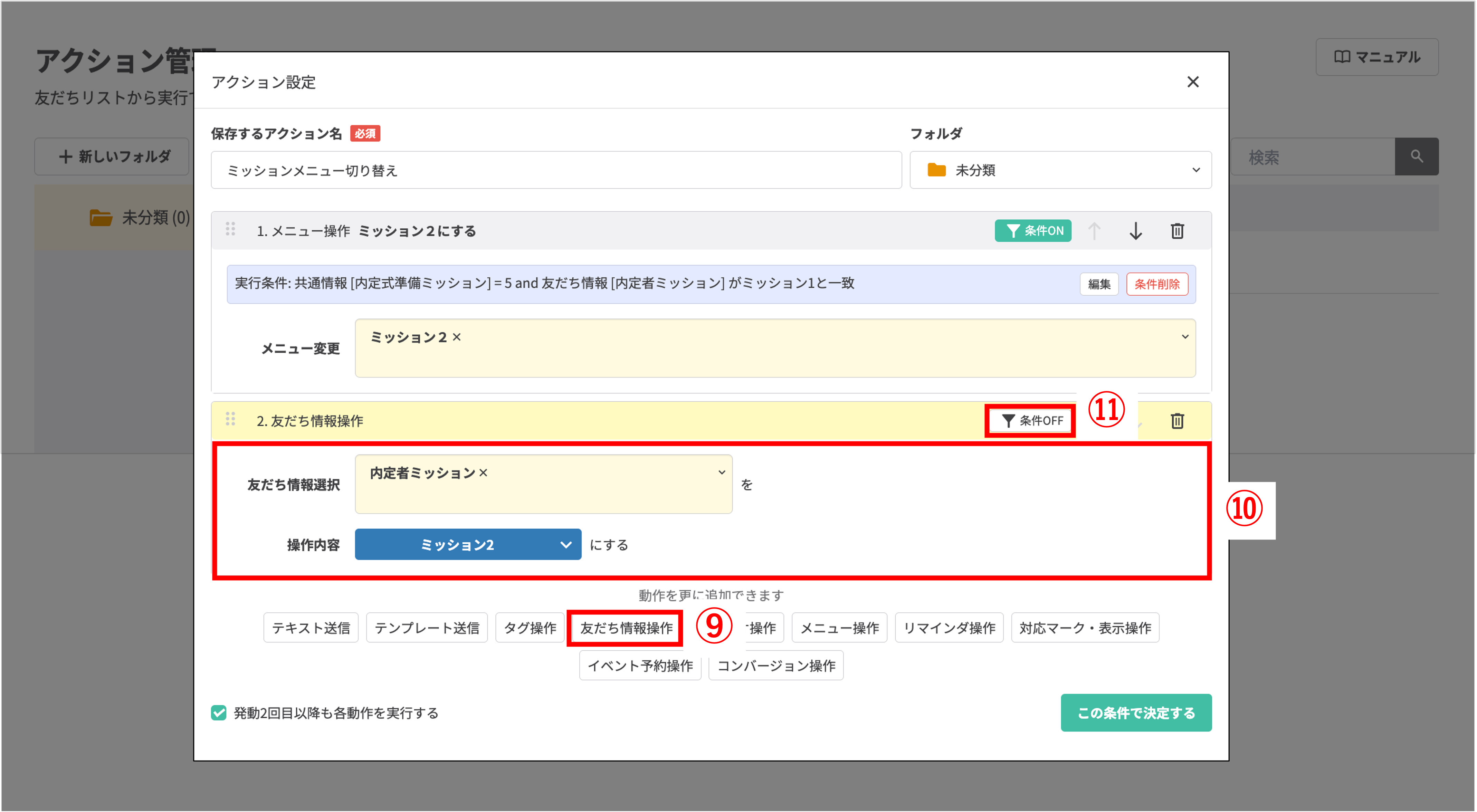Click the drag handle of action 1
Image resolution: width=1477 pixels, height=812 pixels.
click(230, 229)
